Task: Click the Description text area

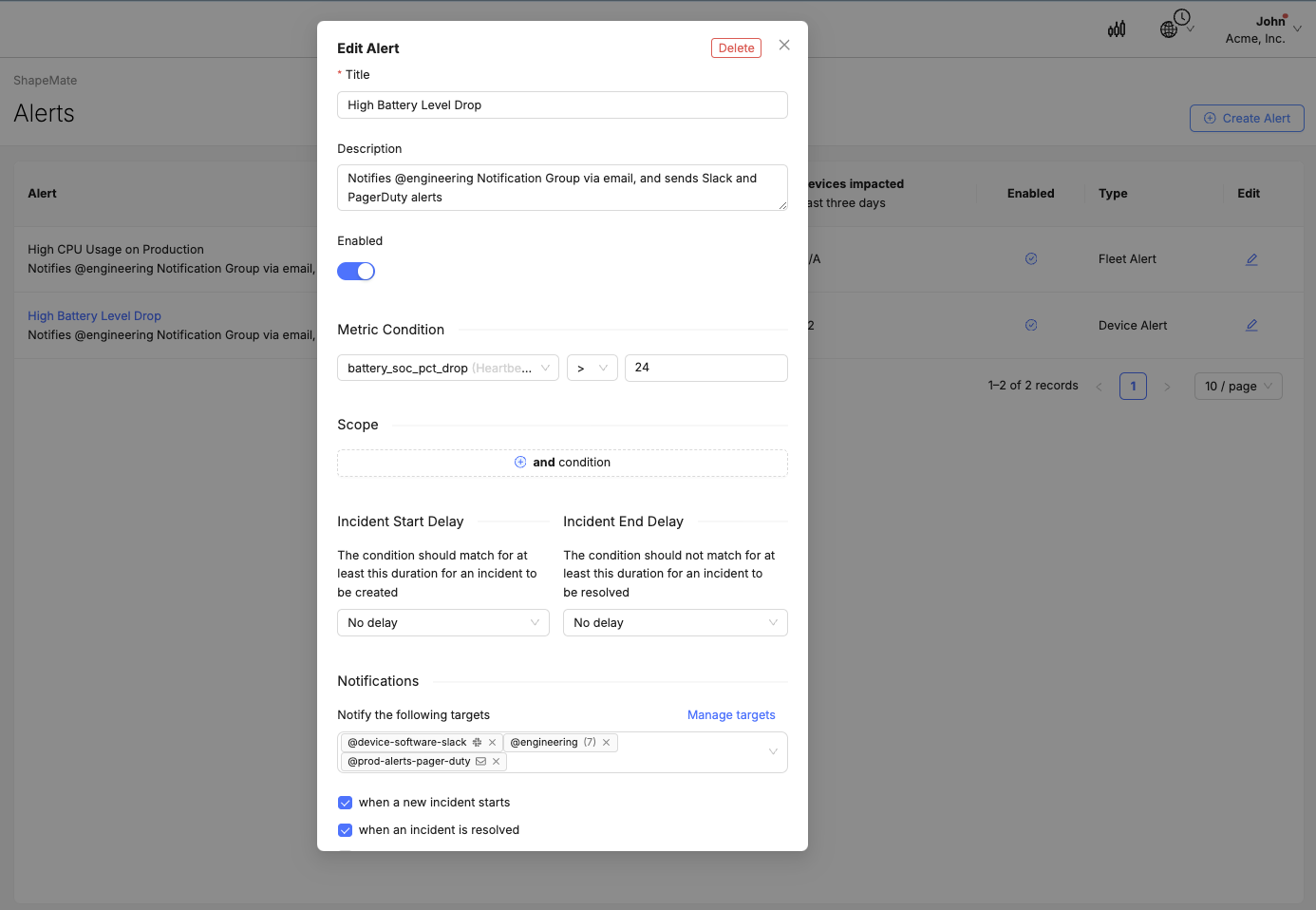Action: point(562,187)
